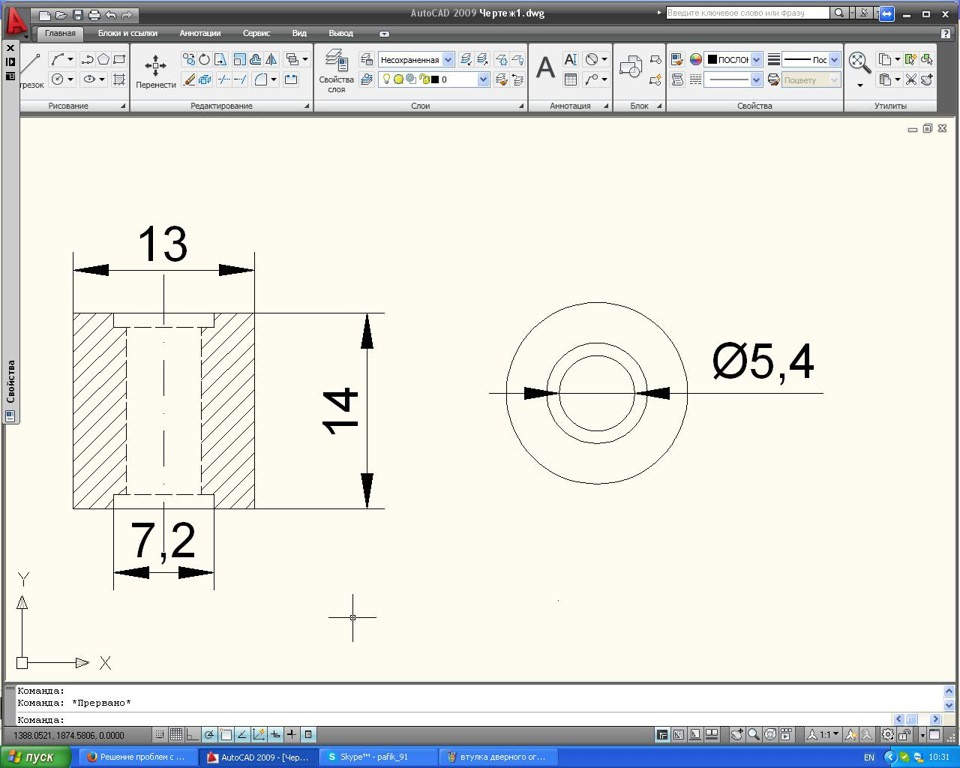Click the Insert block icon
Image resolution: width=960 pixels, height=768 pixels.
(x=630, y=68)
